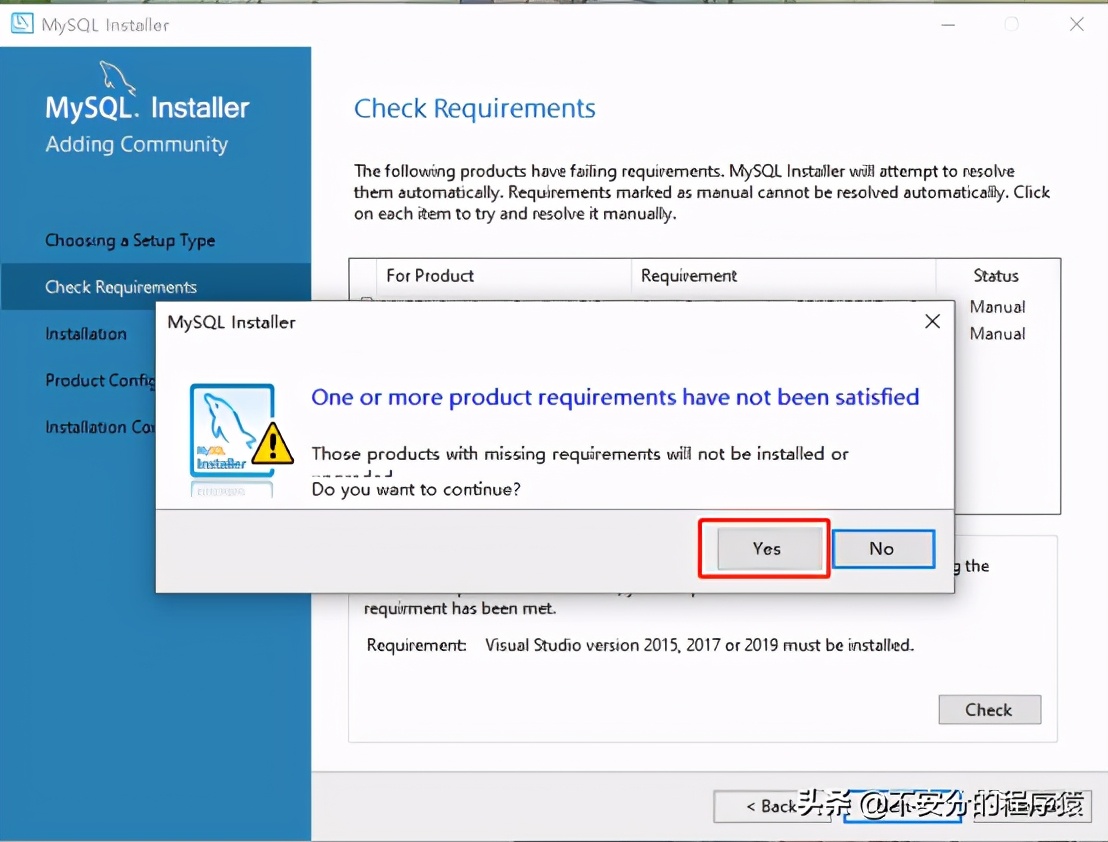Viewport: 1108px width, 842px height.
Task: Click the 'requirements have not been satisfied' heading
Action: [x=615, y=397]
